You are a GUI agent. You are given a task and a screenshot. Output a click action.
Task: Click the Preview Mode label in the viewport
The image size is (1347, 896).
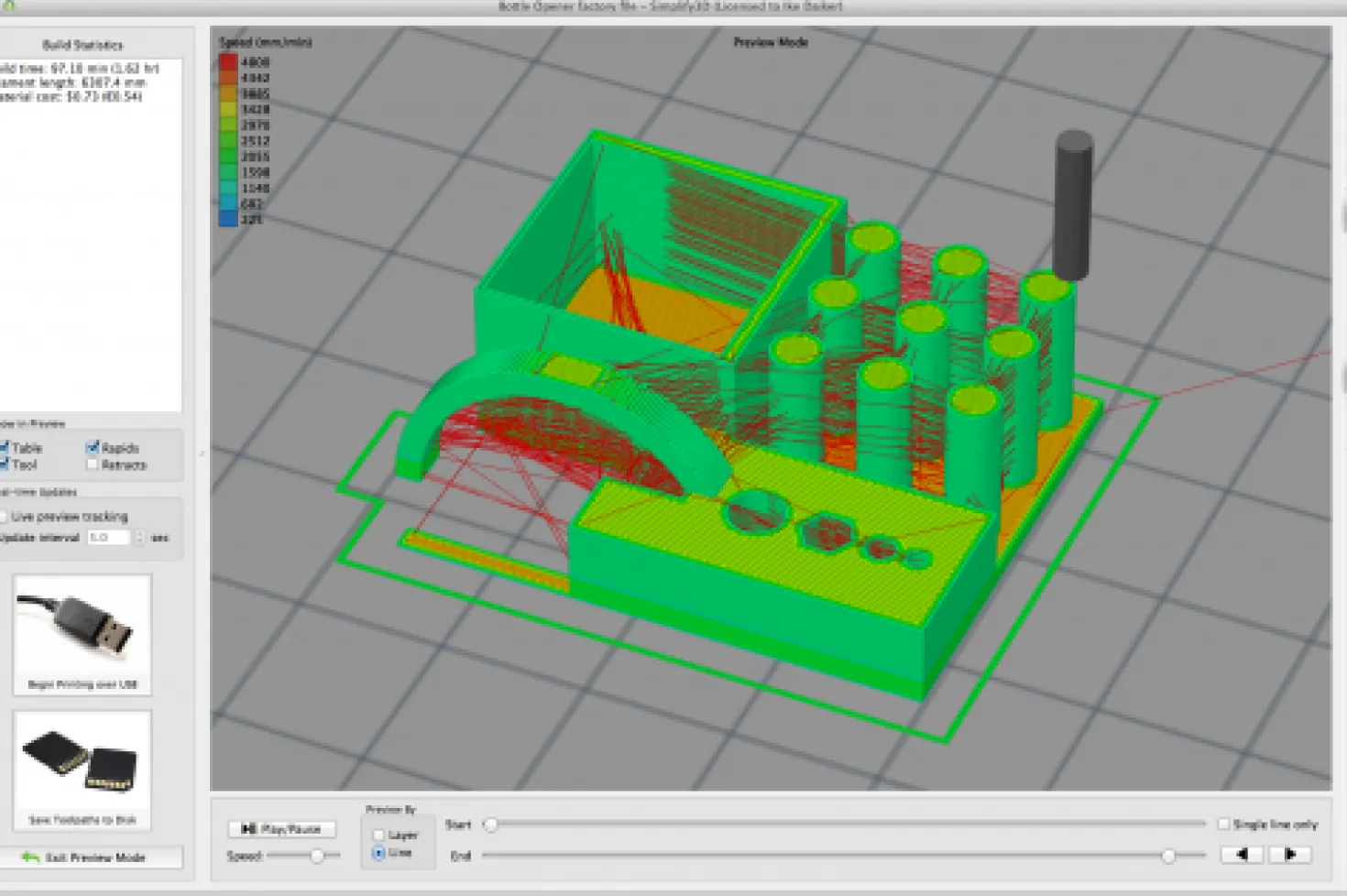[771, 42]
